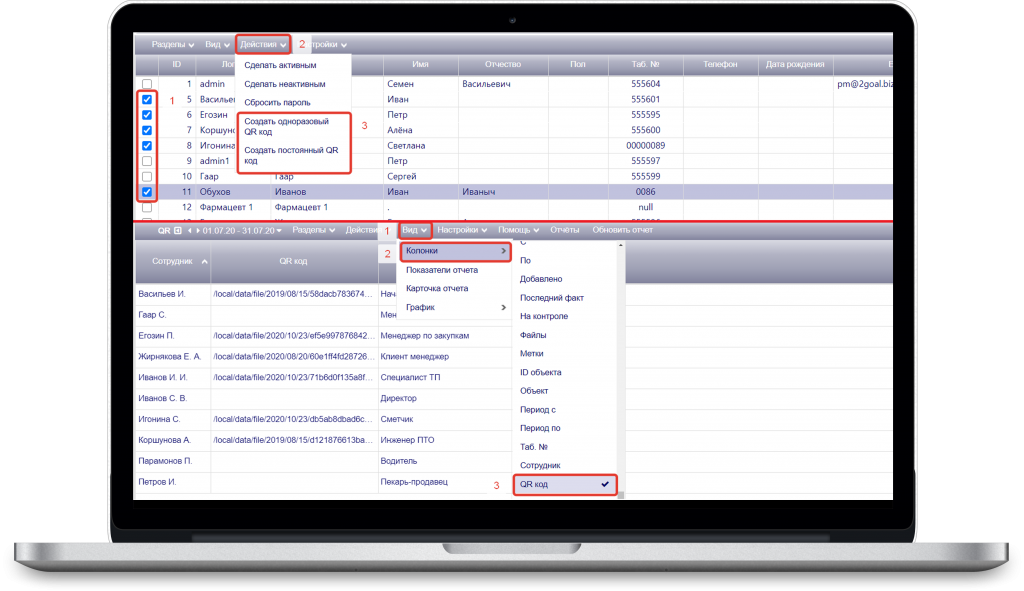
Task: Click the Пекарь-продавец cell
Action: [x=414, y=482]
